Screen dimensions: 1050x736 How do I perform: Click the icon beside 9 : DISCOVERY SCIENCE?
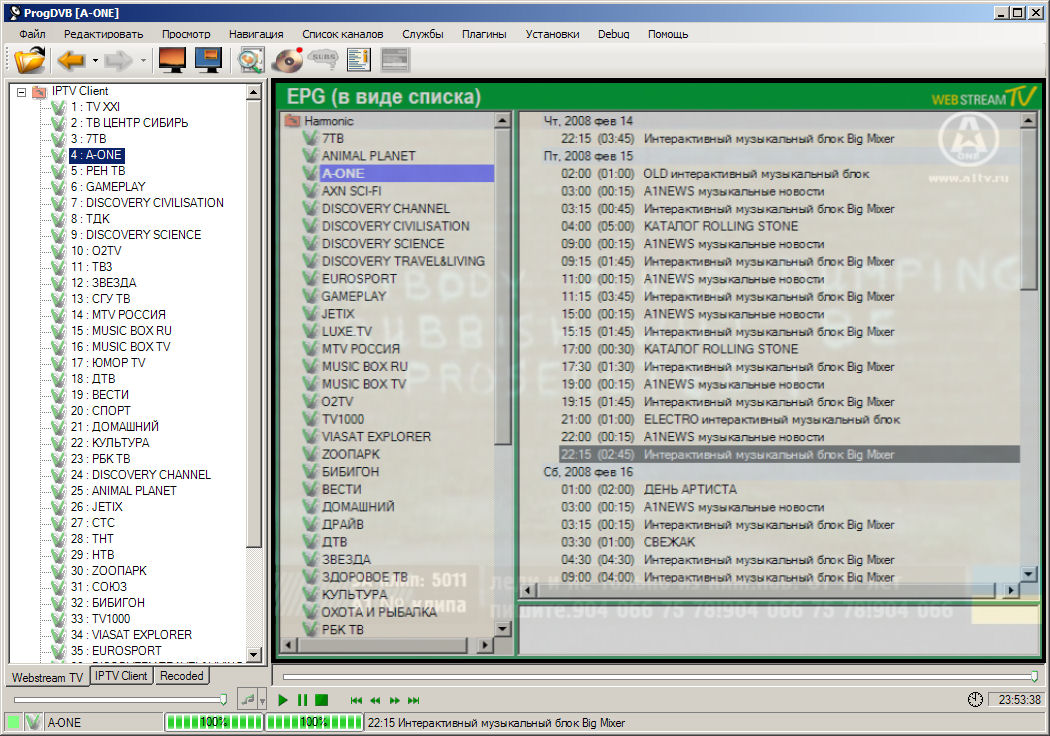(x=59, y=235)
